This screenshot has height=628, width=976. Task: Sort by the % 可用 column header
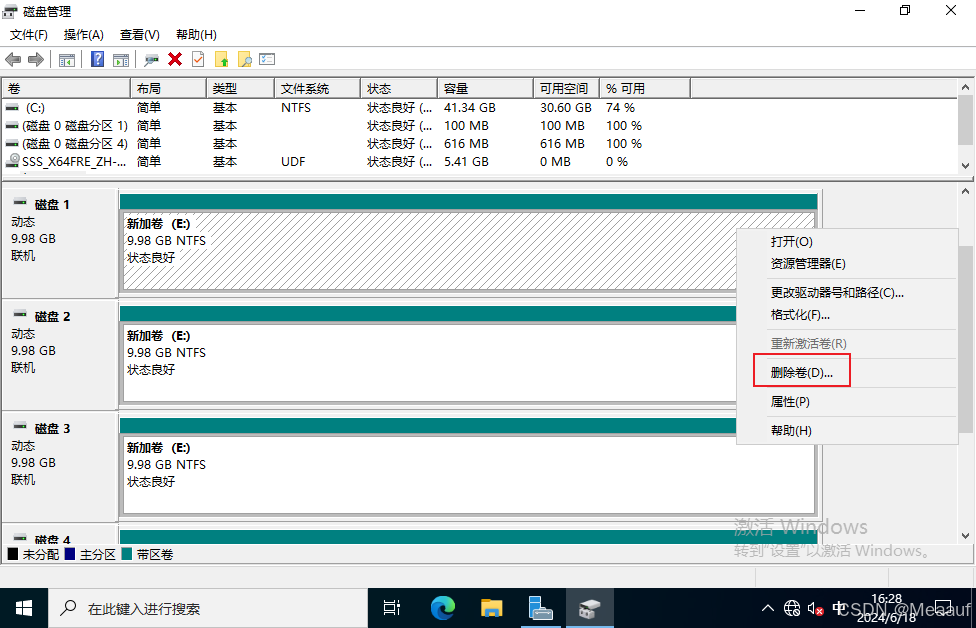[x=645, y=88]
